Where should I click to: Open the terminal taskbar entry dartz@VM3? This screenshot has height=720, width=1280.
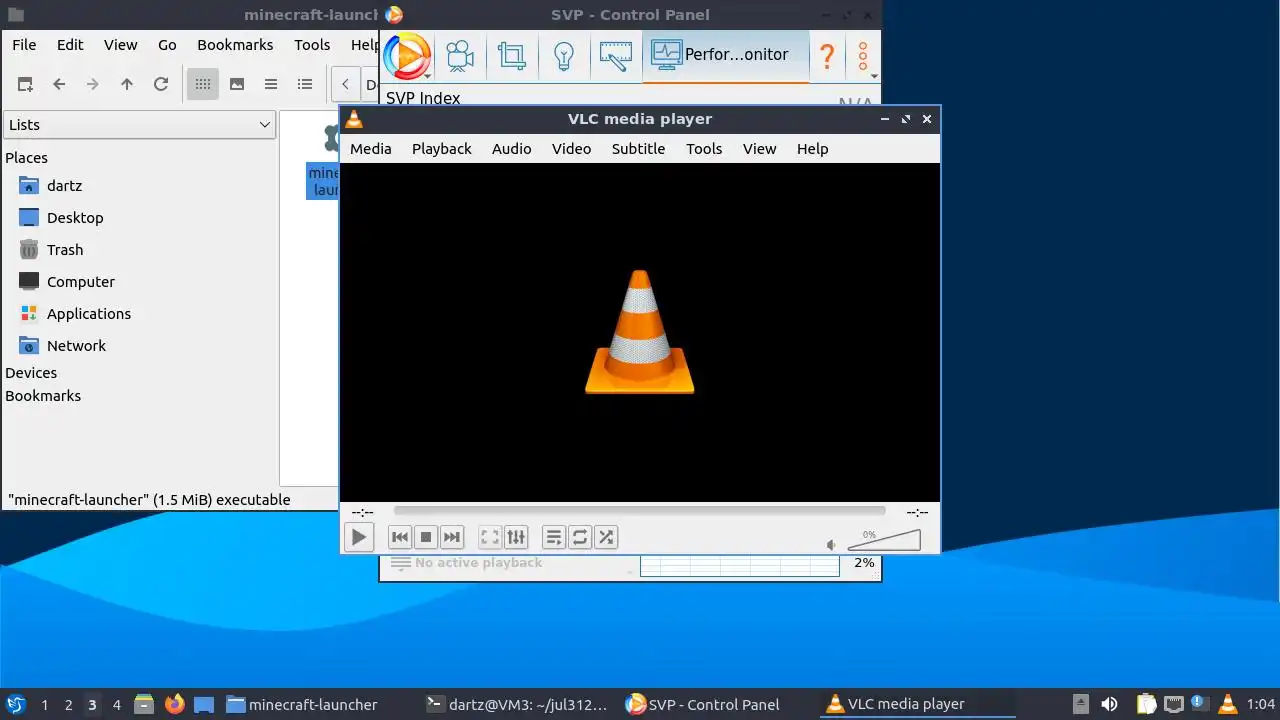[x=516, y=704]
